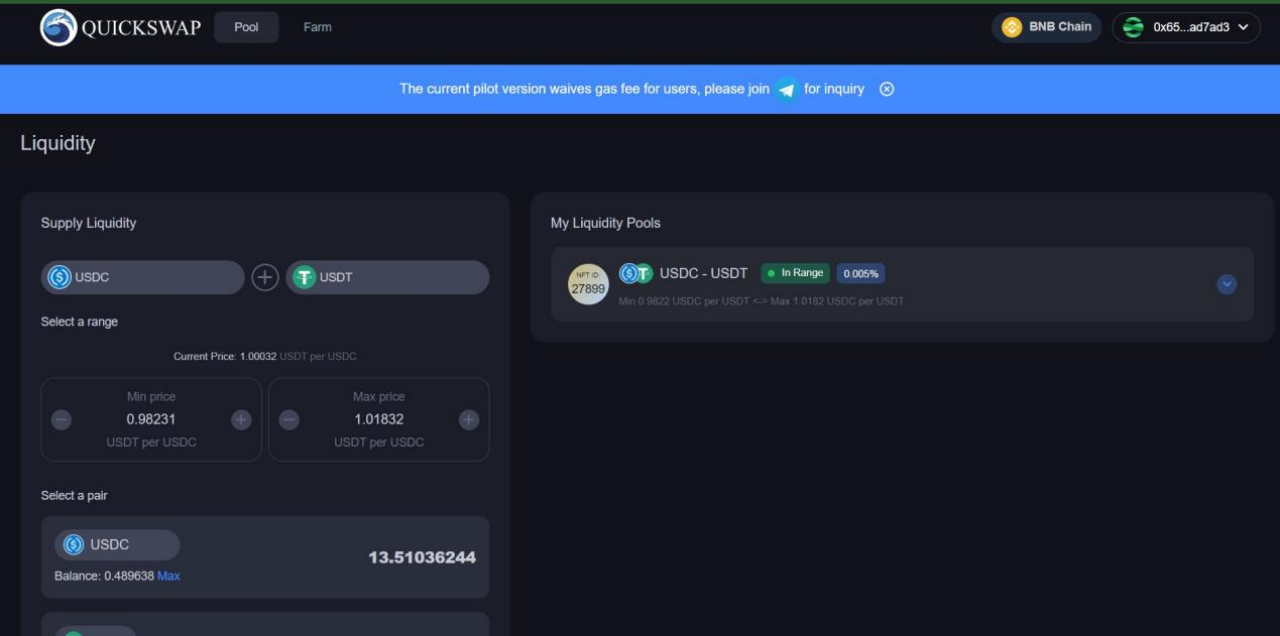
Task: Click the 0.005% fee badge
Action: point(861,273)
